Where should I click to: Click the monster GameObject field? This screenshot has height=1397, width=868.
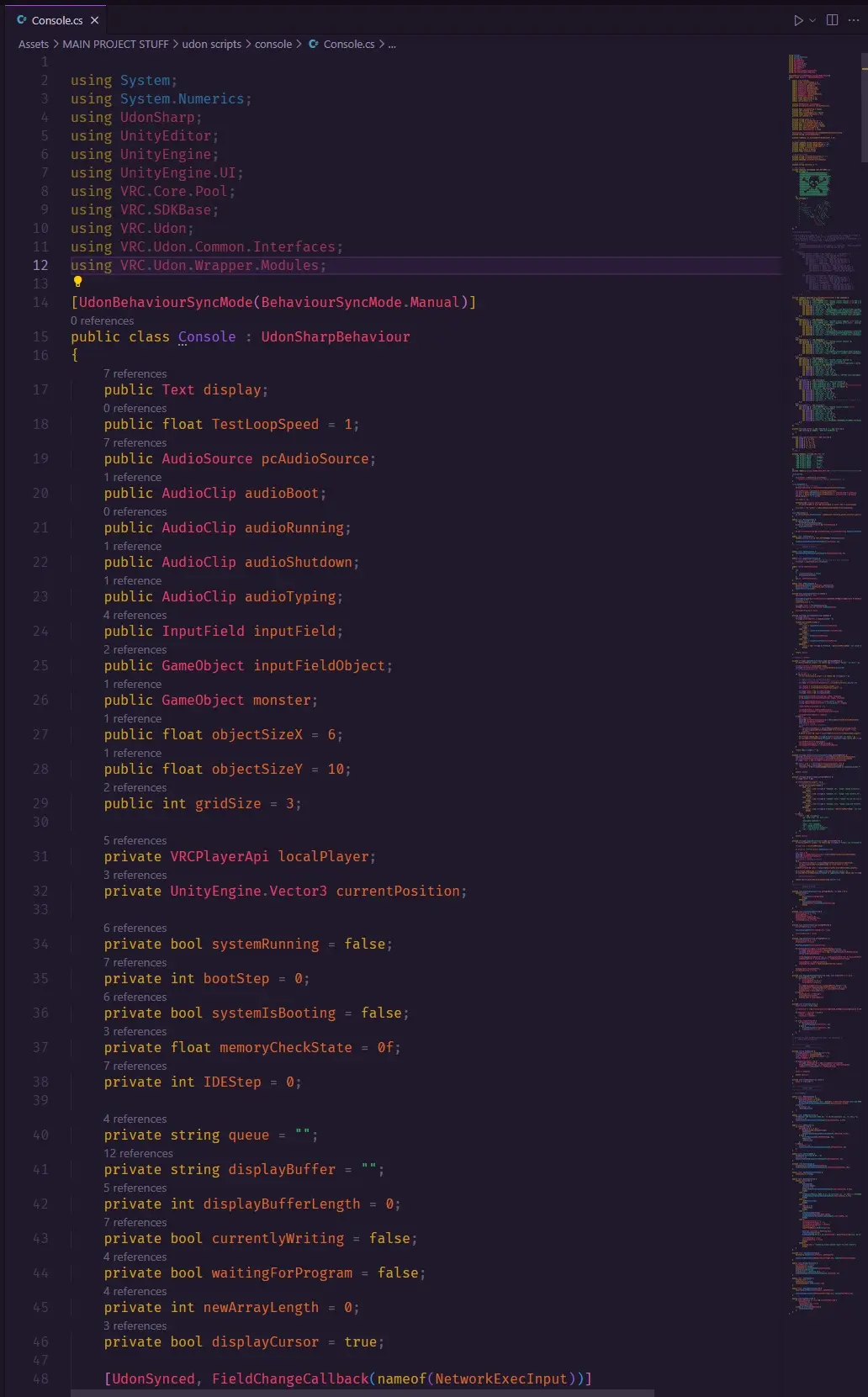pyautogui.click(x=282, y=700)
